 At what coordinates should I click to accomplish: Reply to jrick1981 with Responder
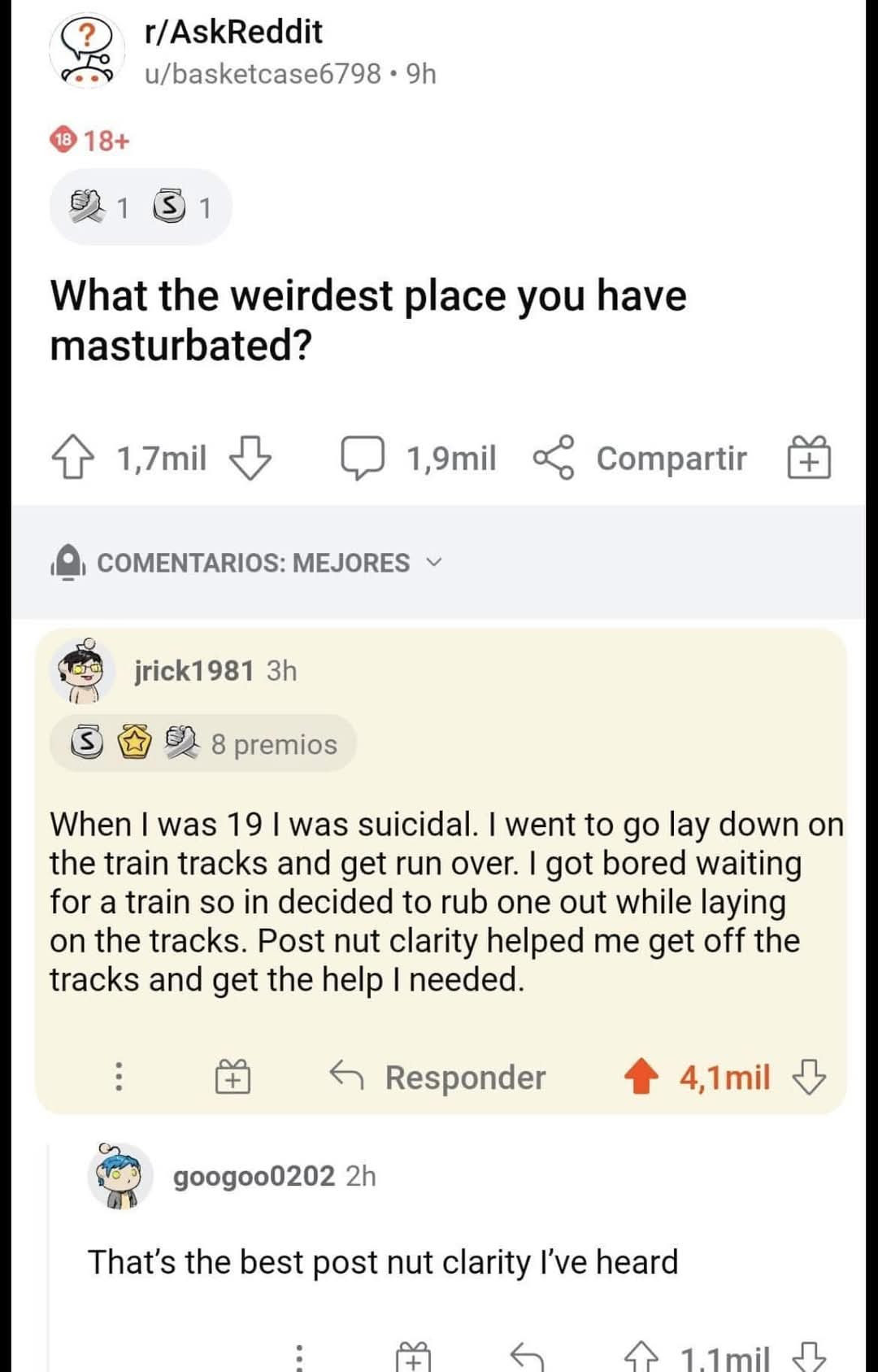click(x=438, y=1077)
